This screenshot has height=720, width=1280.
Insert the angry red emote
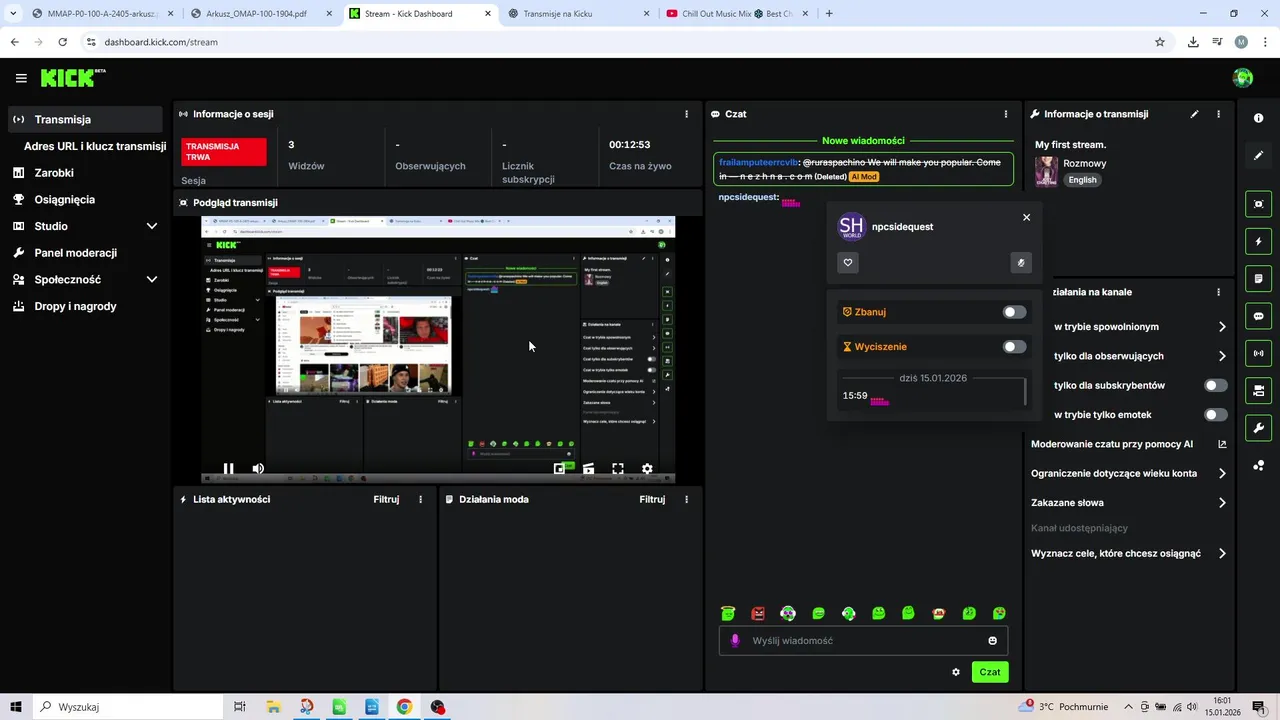click(x=758, y=613)
